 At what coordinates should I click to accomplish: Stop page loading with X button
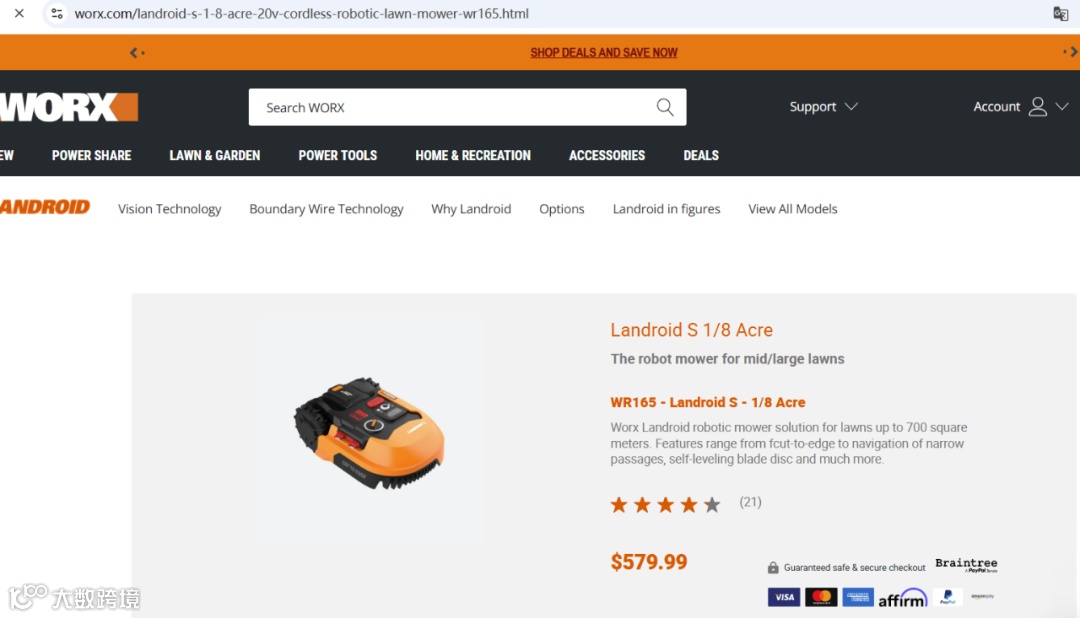pos(19,13)
